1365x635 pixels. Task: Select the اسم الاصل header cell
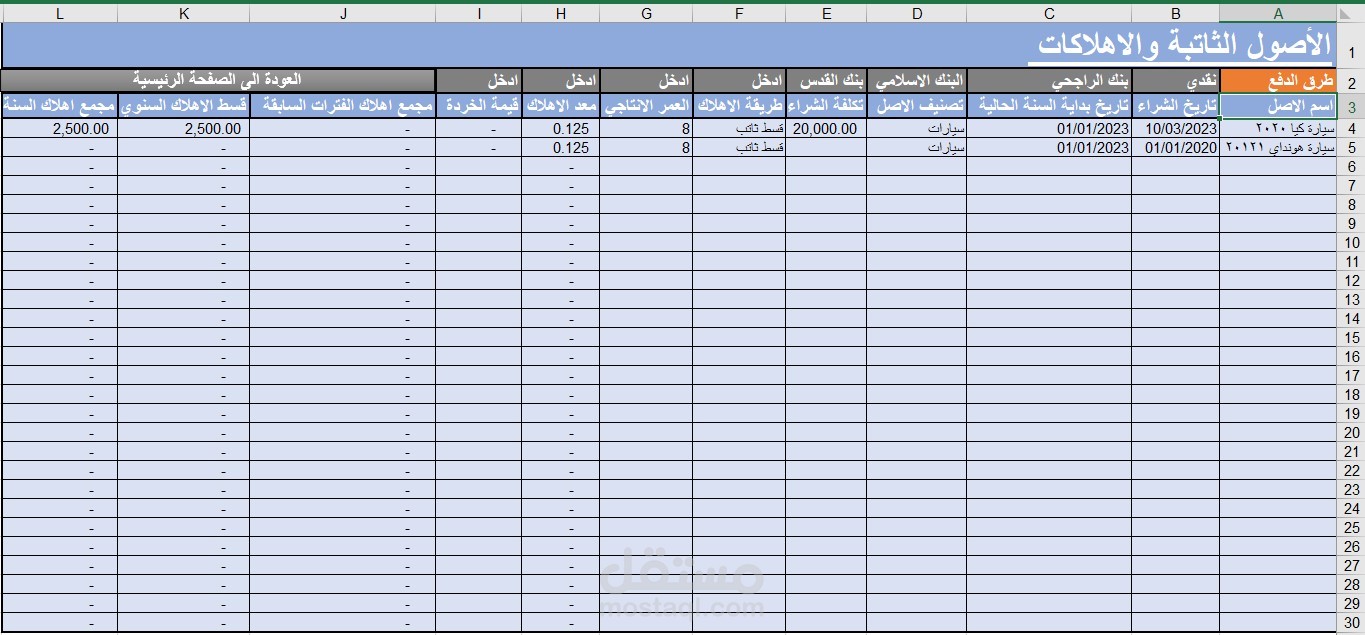coord(1277,106)
